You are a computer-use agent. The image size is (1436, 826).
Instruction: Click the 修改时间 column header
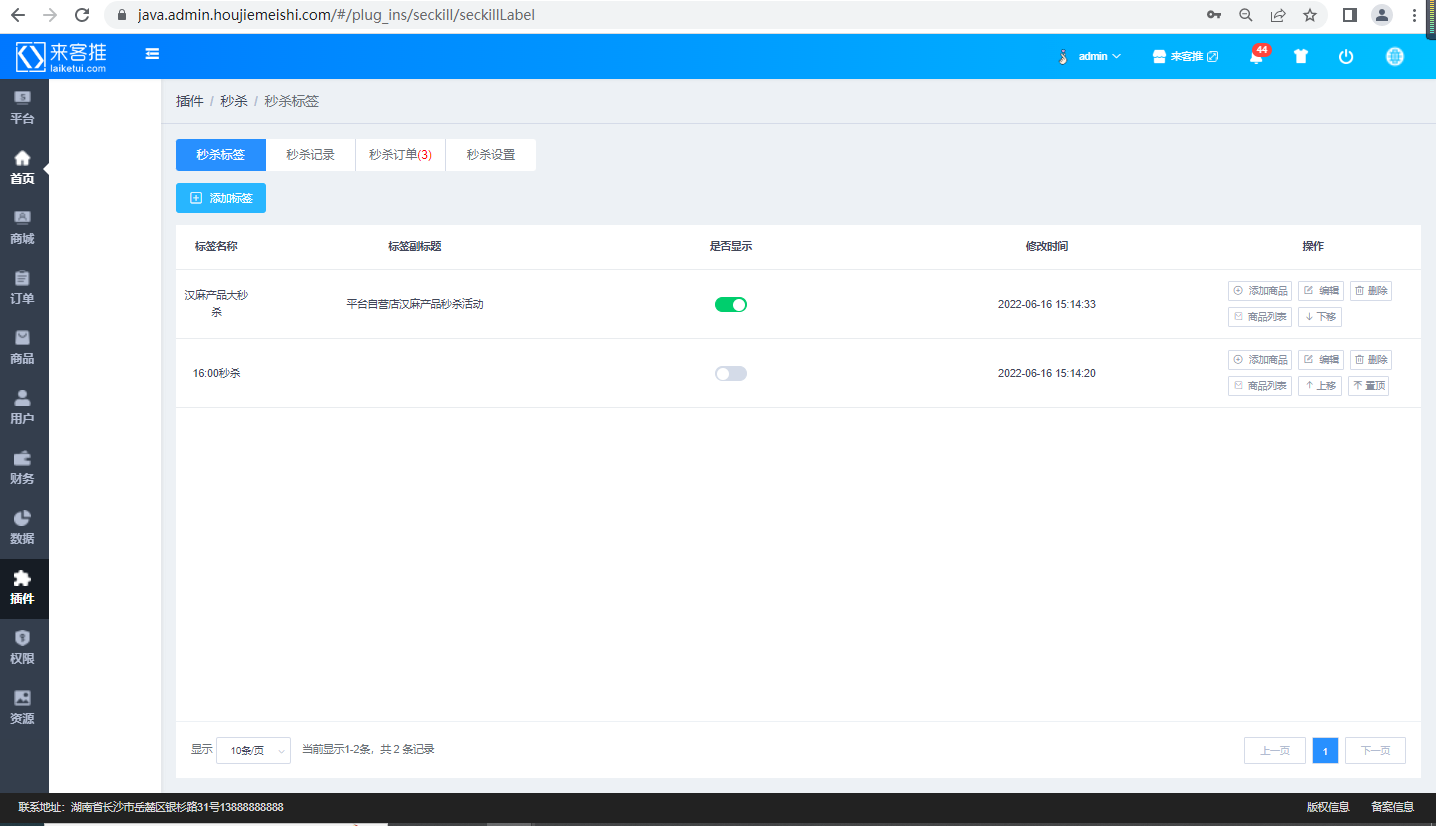pos(1047,246)
